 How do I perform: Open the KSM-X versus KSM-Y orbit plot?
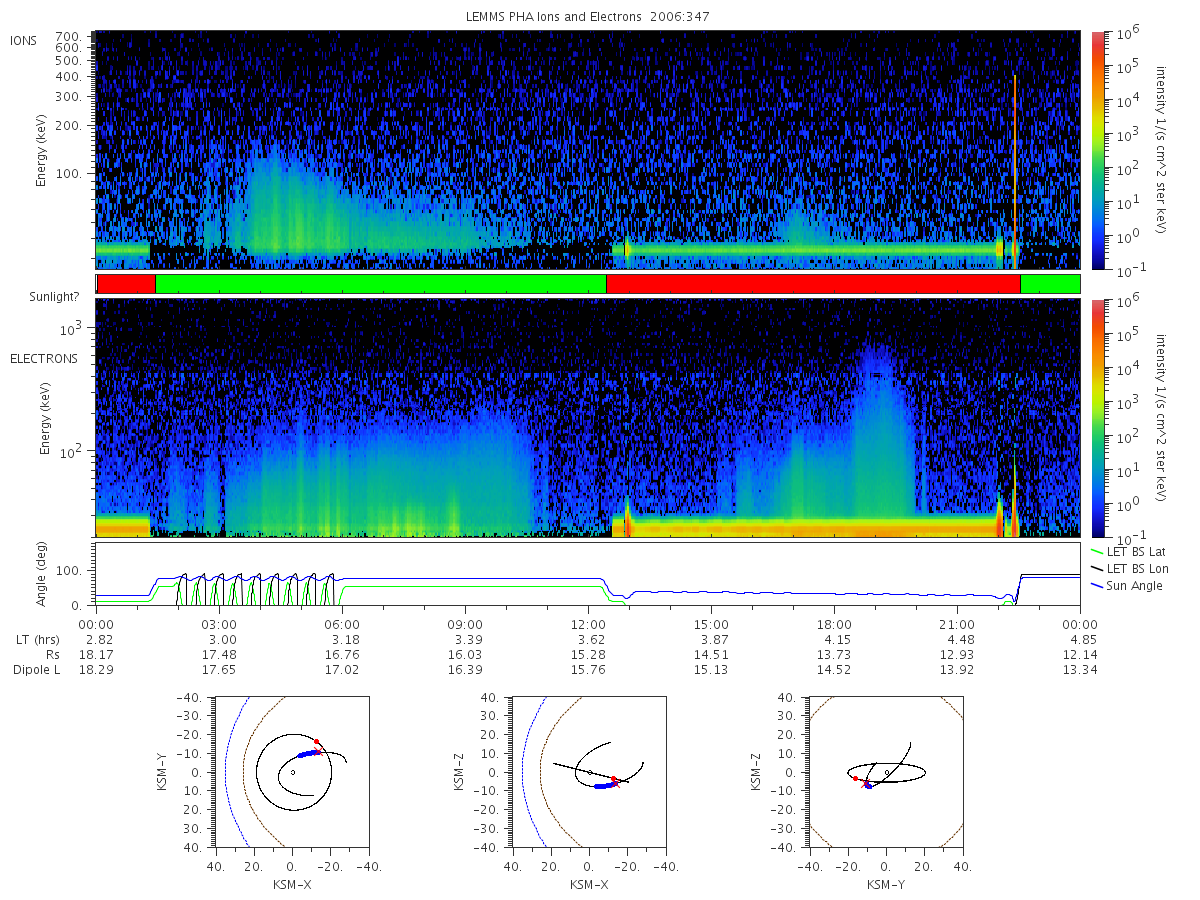click(x=292, y=771)
